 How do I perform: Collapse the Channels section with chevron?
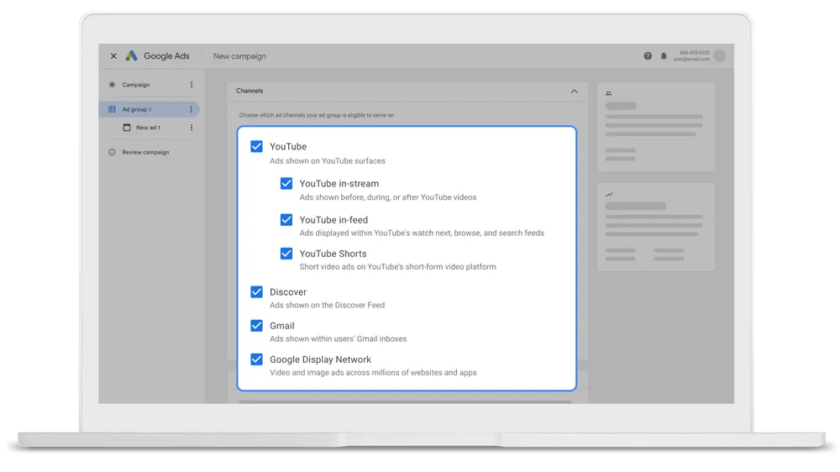[x=574, y=91]
